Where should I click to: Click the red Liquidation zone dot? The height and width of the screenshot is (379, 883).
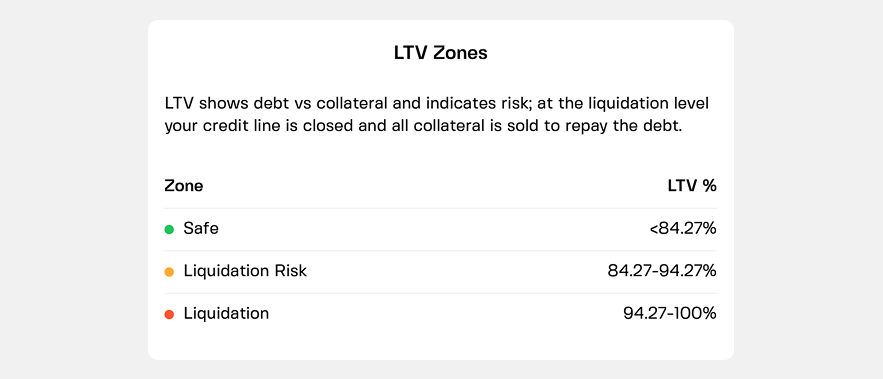click(169, 314)
